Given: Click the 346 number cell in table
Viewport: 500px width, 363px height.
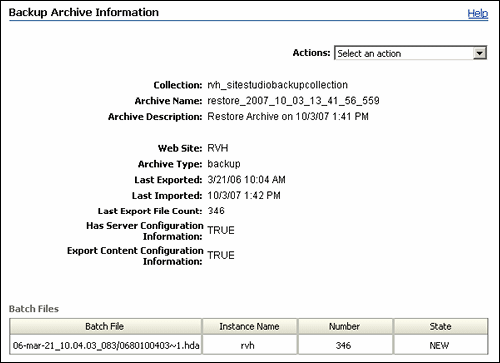Looking at the screenshot, I should tap(343, 345).
